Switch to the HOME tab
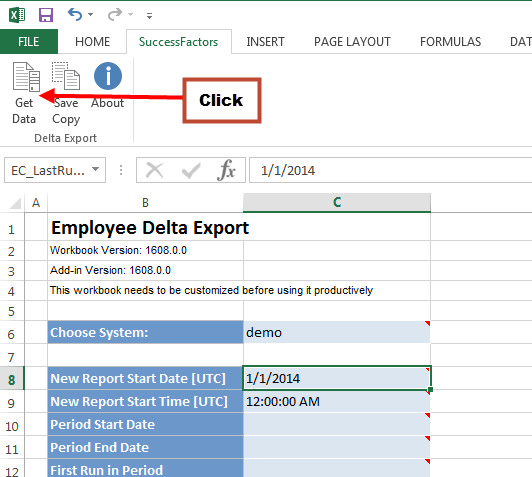The image size is (532, 477). point(92,42)
